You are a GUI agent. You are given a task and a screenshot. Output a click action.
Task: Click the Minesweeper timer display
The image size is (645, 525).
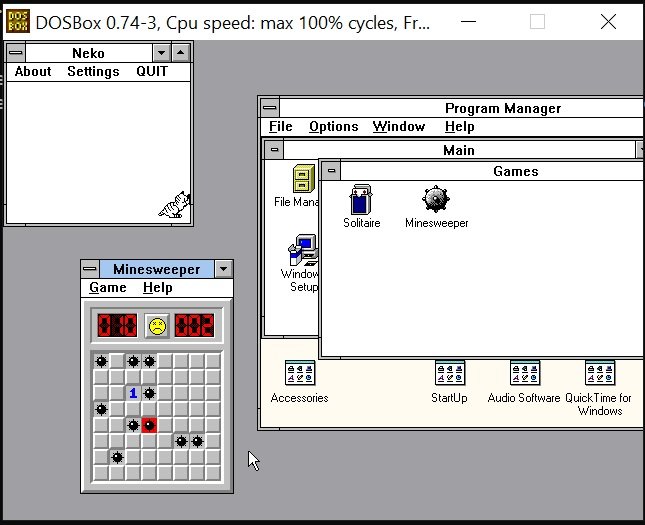[194, 325]
